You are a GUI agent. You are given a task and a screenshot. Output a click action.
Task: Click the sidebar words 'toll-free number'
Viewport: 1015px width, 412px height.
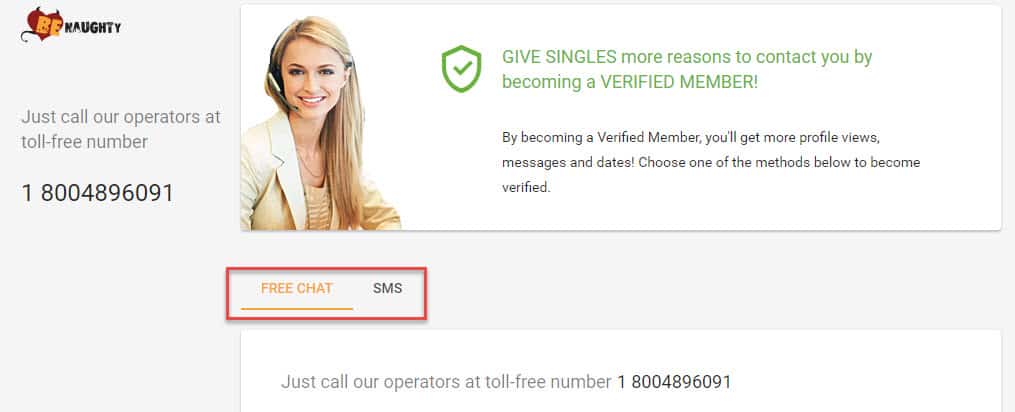point(85,142)
